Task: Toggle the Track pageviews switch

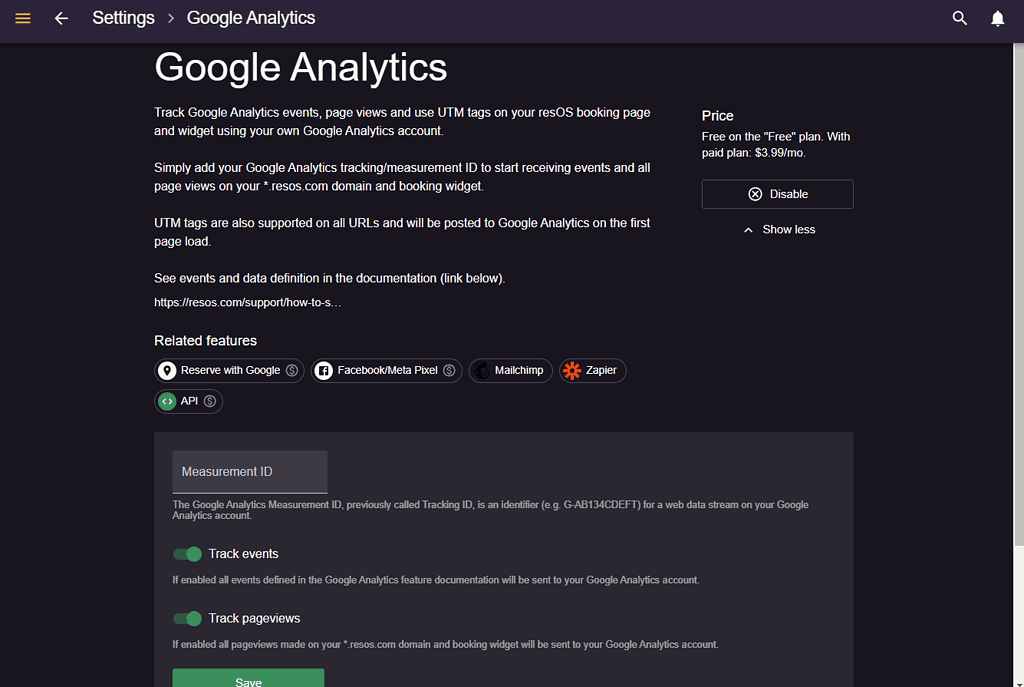Action: (x=187, y=618)
